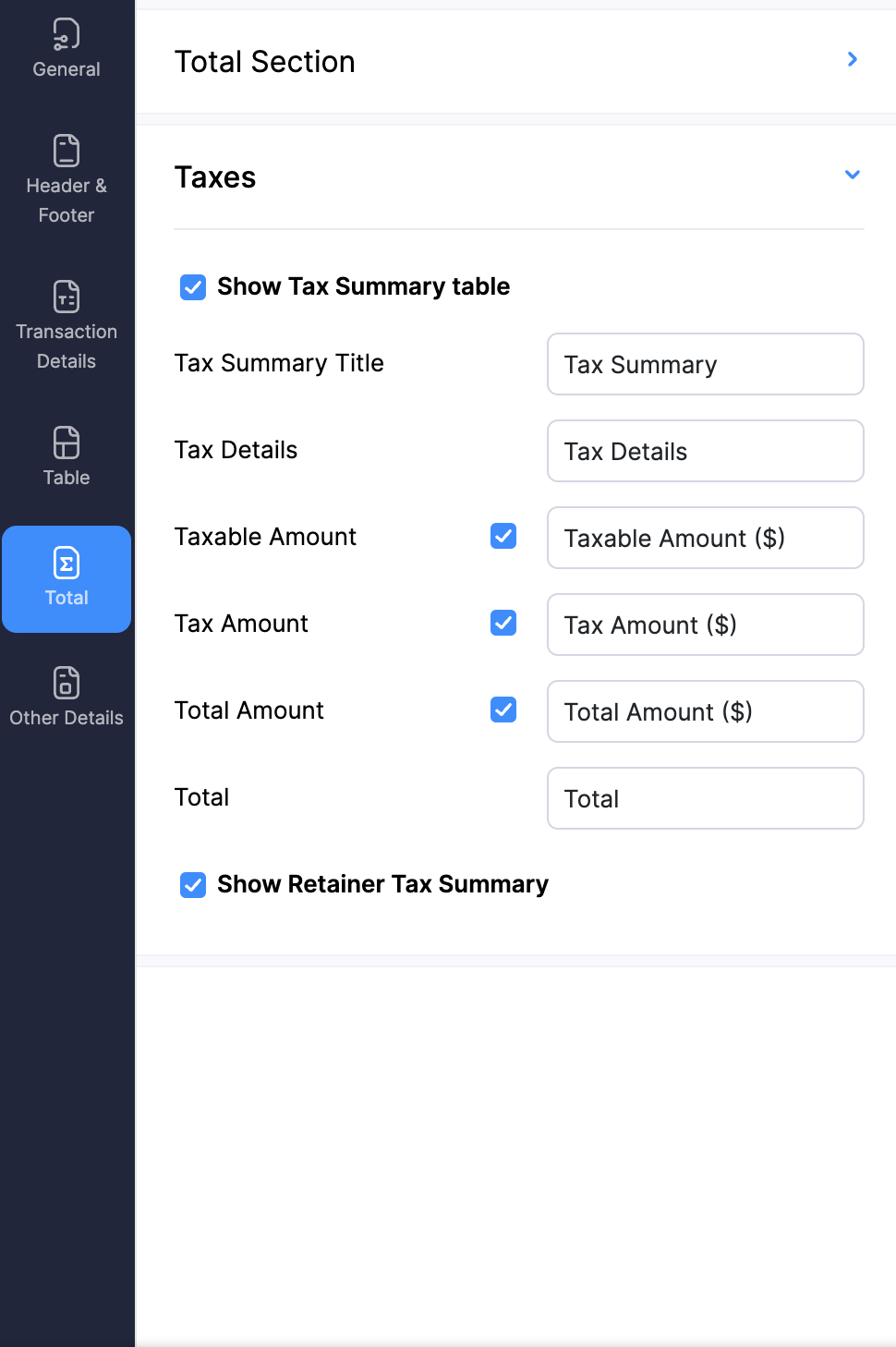The height and width of the screenshot is (1347, 896).
Task: Click the Taxes section heading
Action: [215, 177]
